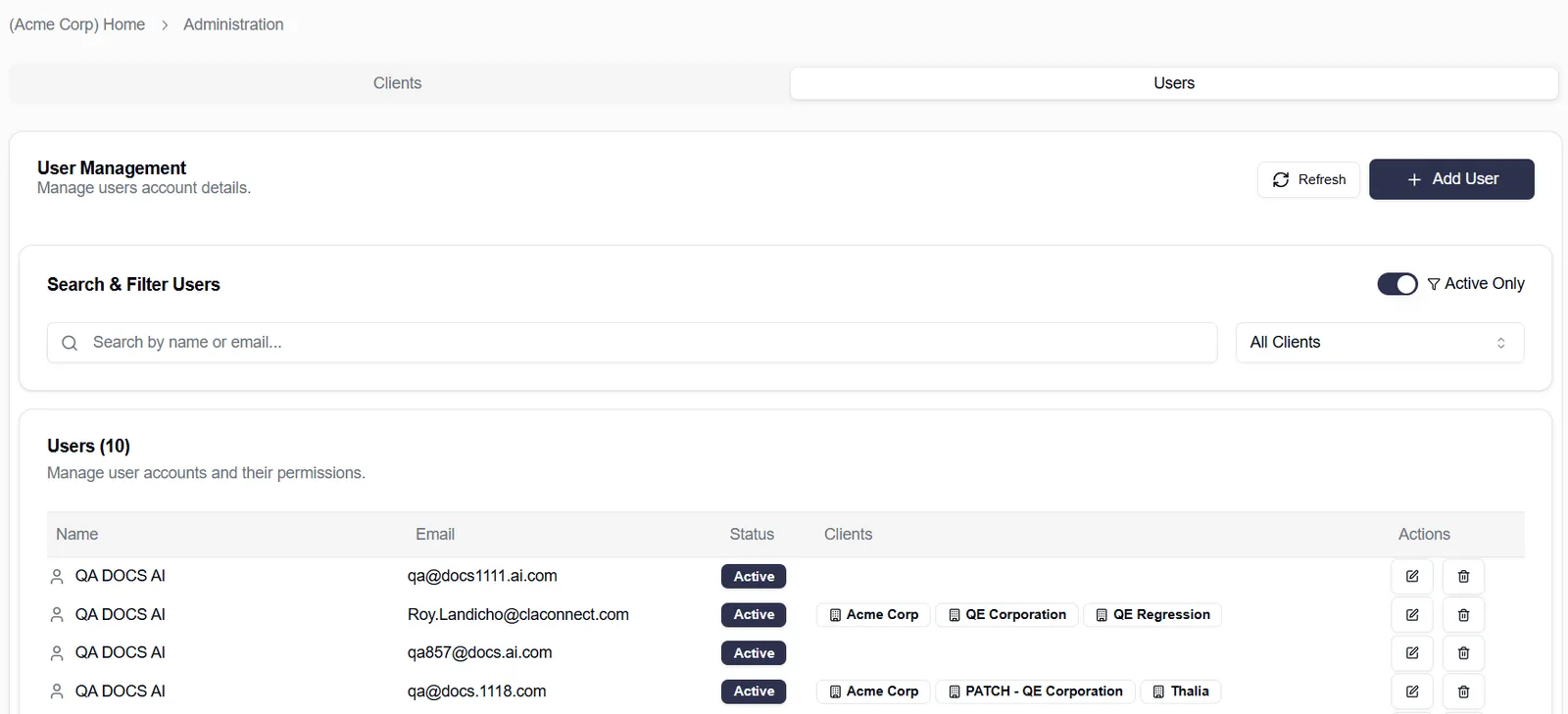This screenshot has width=1568, height=714.
Task: Focus the Search by name or email field
Action: click(x=632, y=343)
